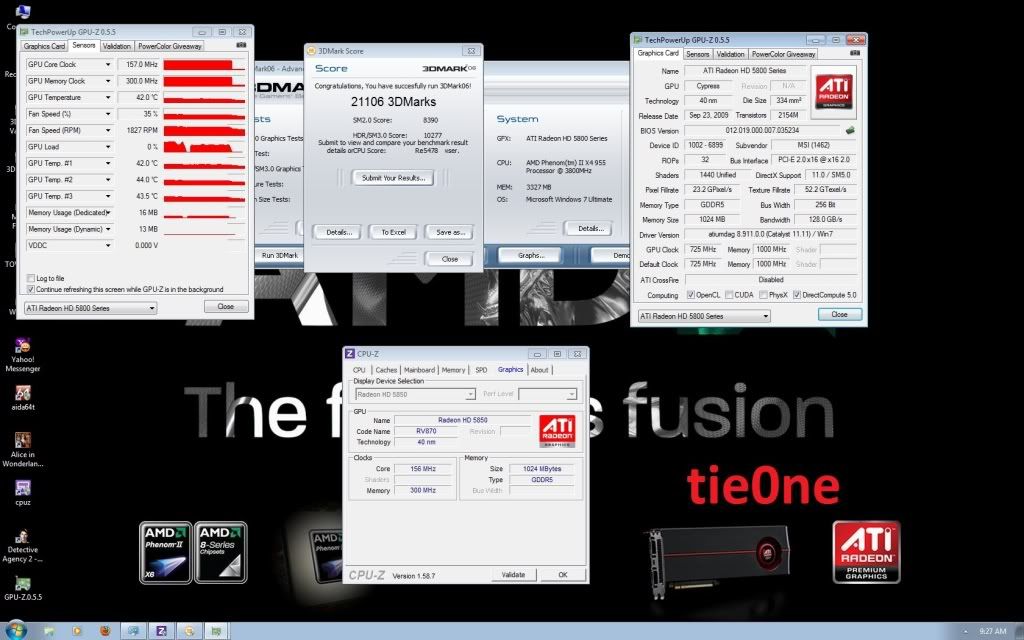Image resolution: width=1024 pixels, height=640 pixels.
Task: Open the Mainboard tab in CPU-Z
Action: pos(419,370)
